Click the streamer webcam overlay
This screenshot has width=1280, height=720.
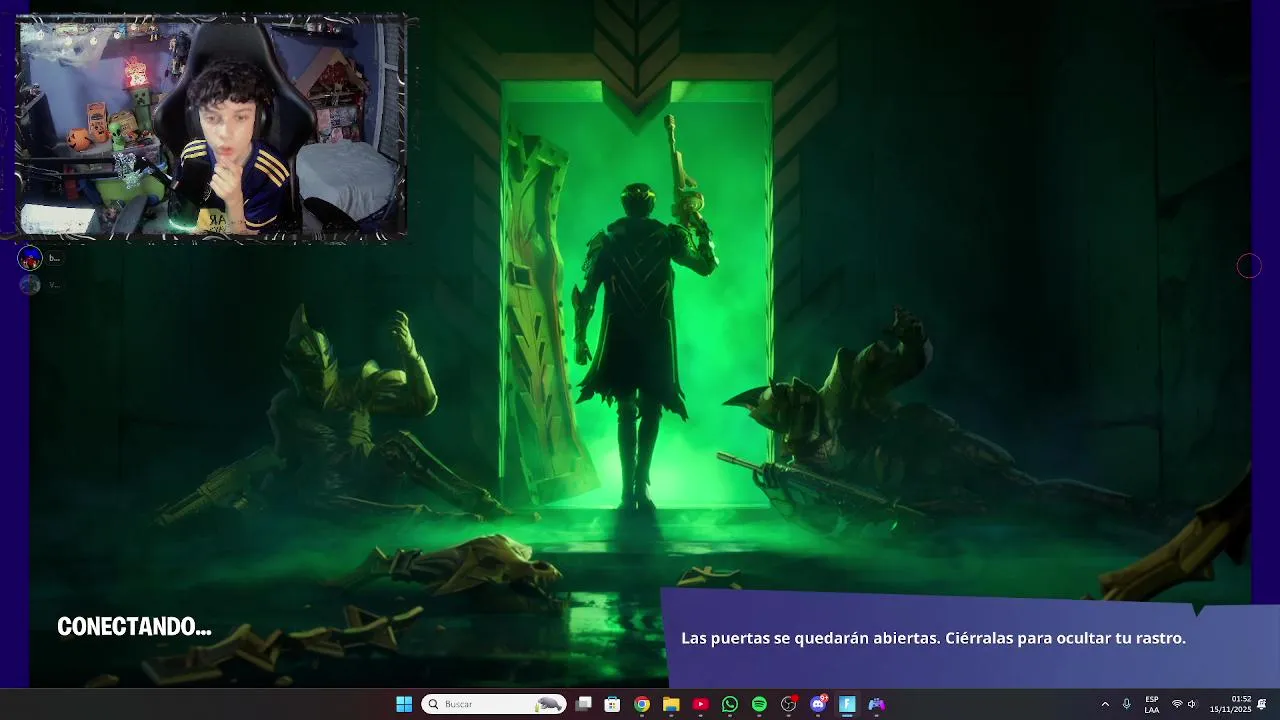[x=211, y=126]
